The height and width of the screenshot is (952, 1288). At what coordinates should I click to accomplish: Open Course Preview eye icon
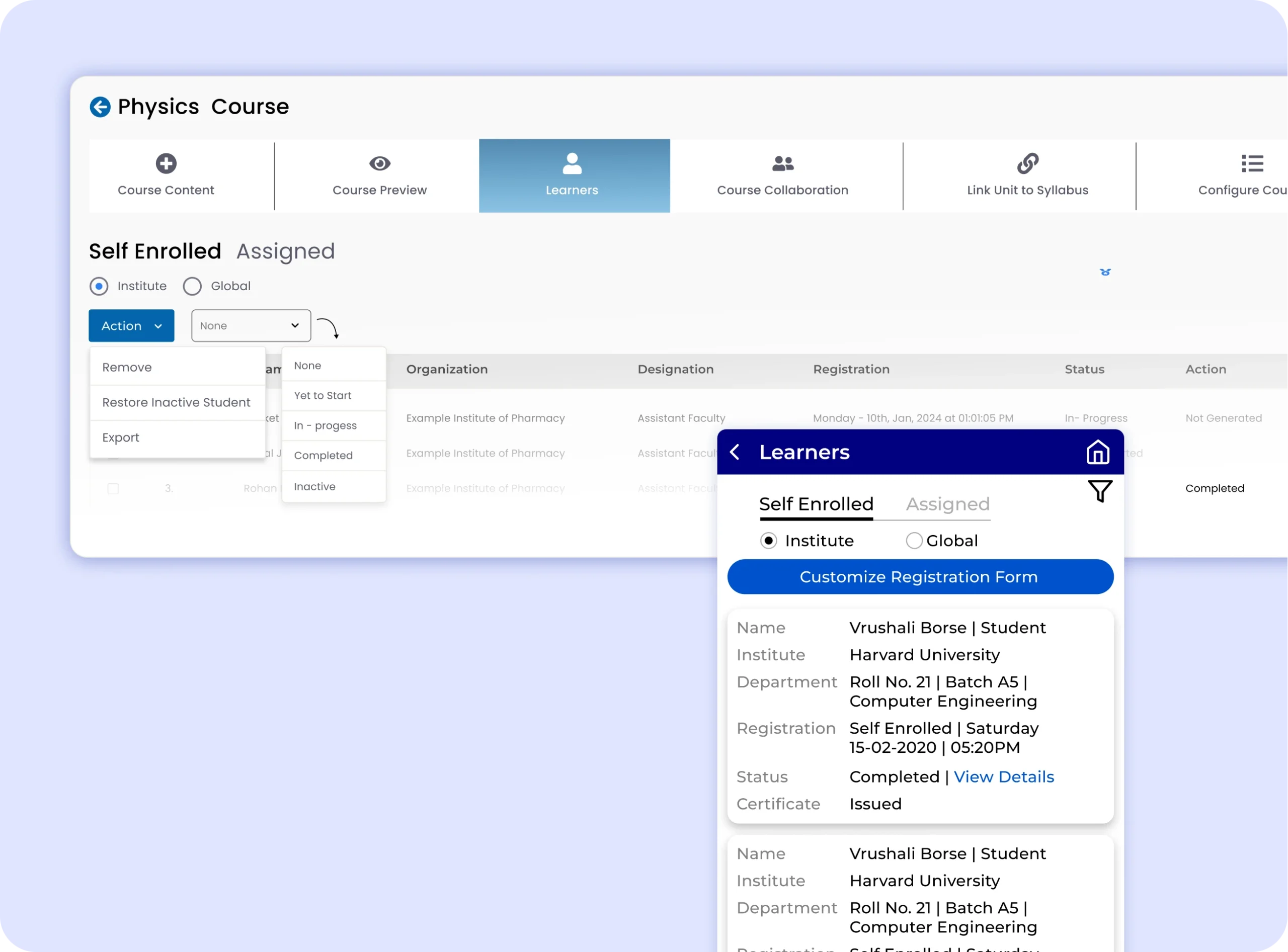coord(379,163)
